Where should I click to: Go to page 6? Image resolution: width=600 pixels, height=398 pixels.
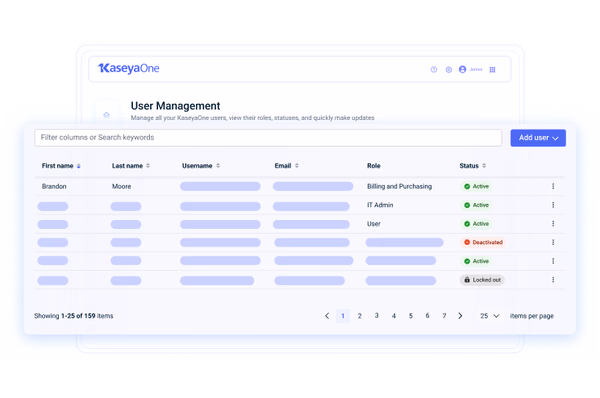[427, 316]
